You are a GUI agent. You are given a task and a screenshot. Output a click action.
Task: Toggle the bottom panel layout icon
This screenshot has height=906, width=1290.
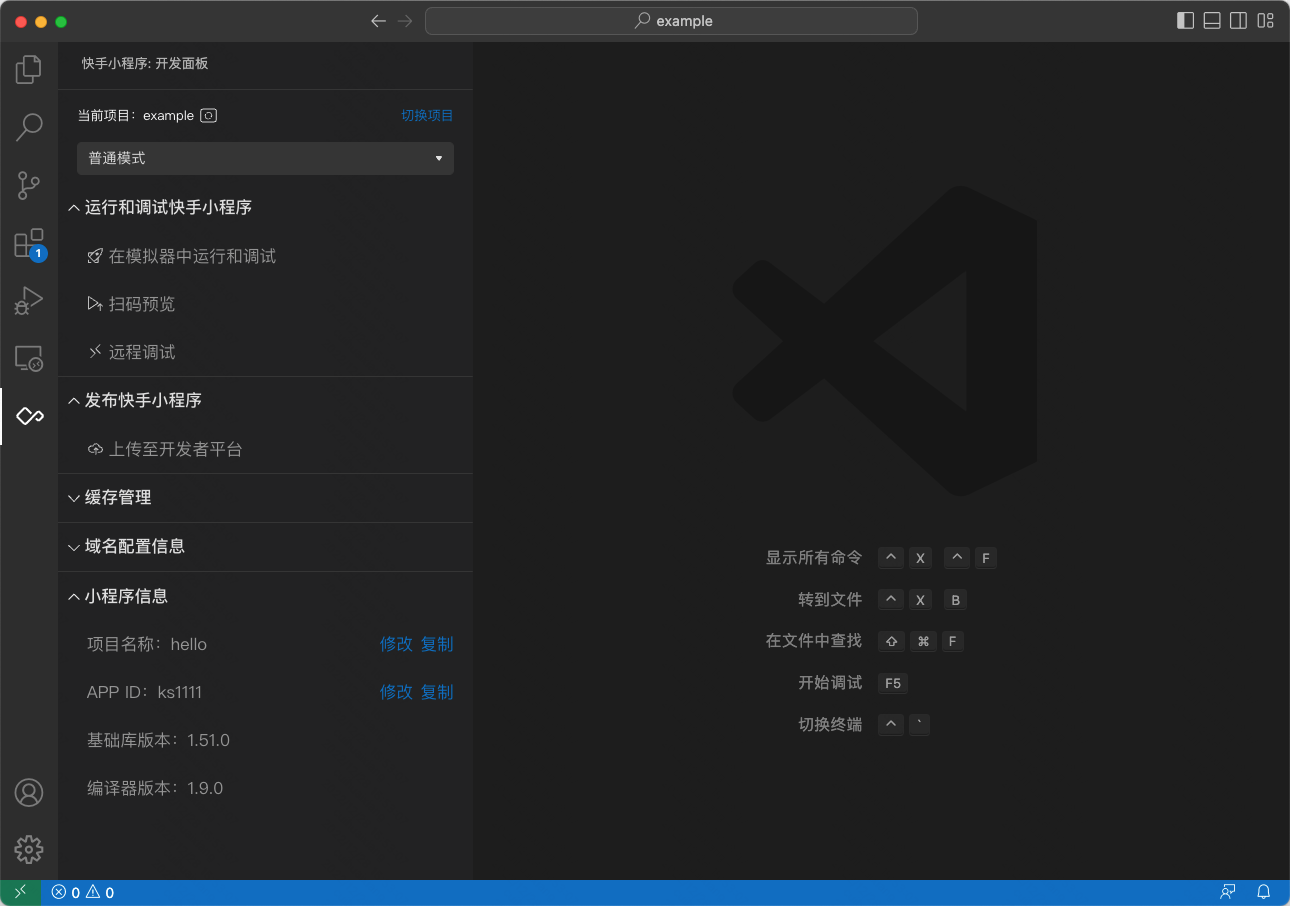point(1212,21)
